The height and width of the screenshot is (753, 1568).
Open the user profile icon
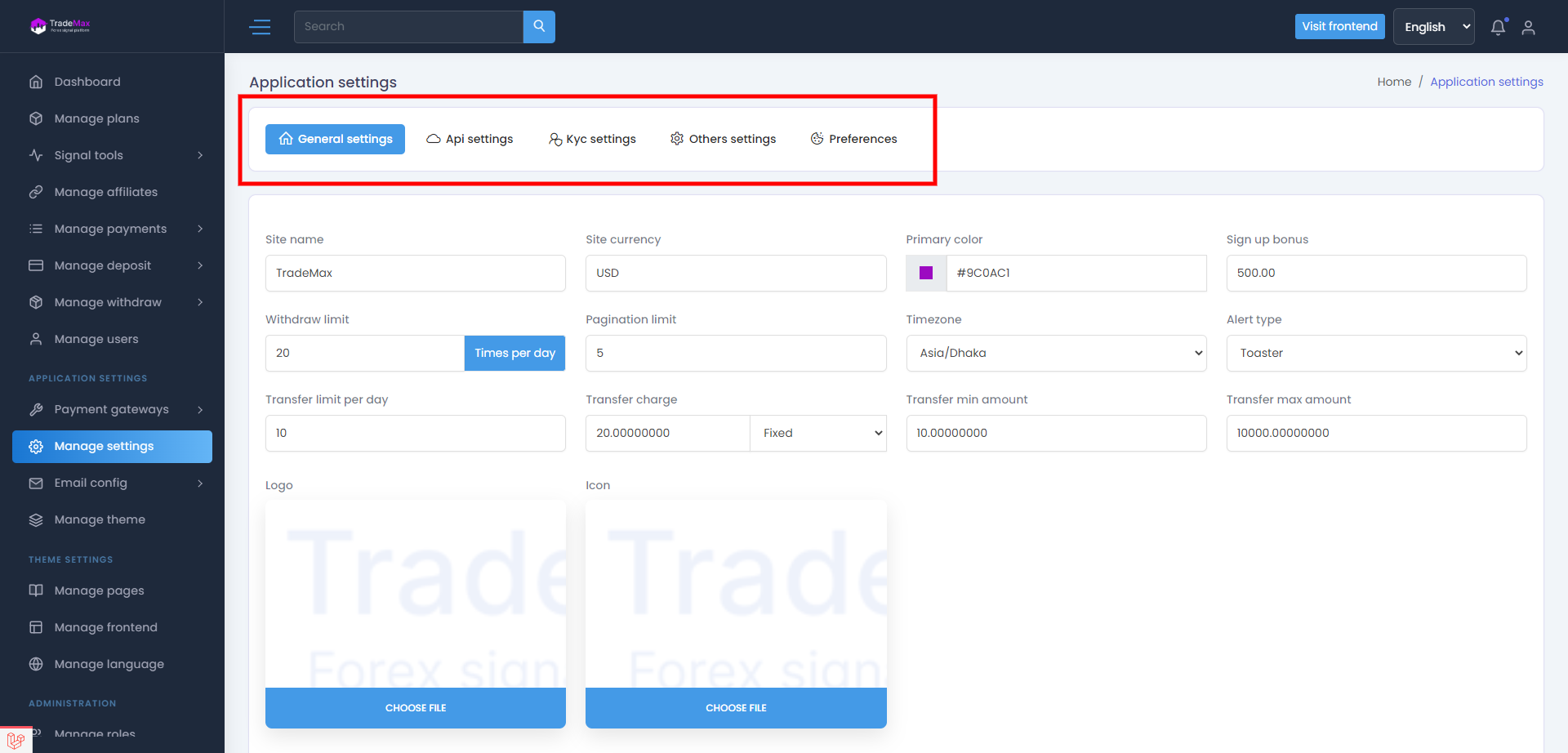(x=1528, y=27)
